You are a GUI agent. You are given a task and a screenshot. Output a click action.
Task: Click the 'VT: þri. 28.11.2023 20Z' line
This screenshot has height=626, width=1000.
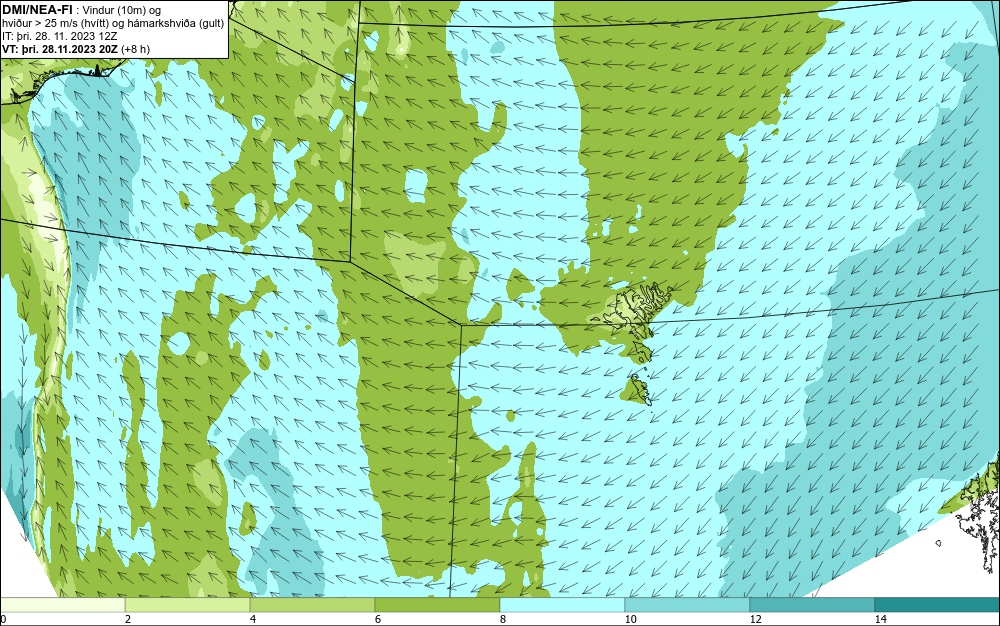[x=76, y=49]
